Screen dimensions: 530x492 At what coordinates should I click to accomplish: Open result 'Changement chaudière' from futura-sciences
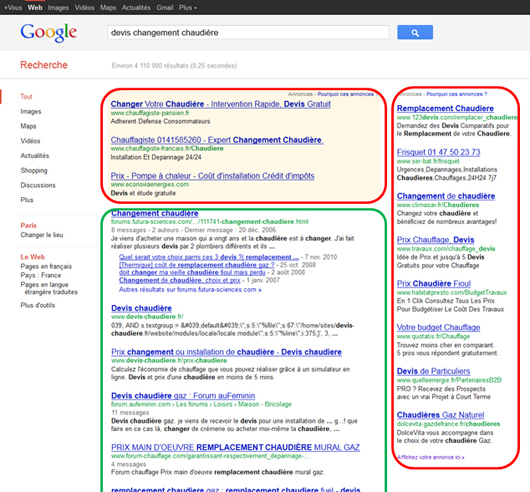154,213
